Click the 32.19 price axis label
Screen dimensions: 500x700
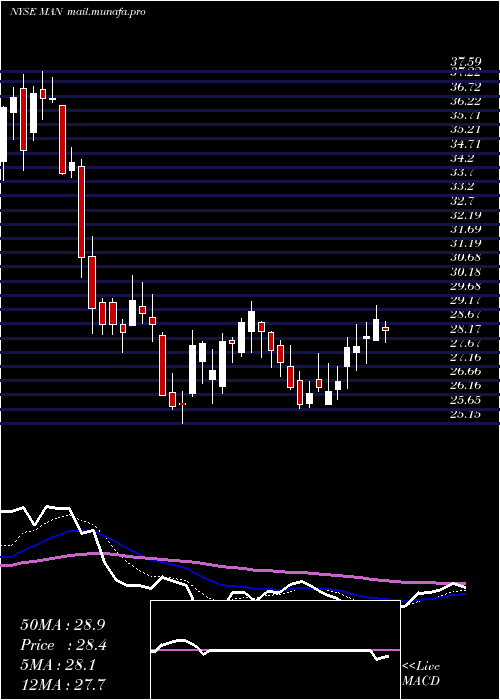click(x=466, y=215)
